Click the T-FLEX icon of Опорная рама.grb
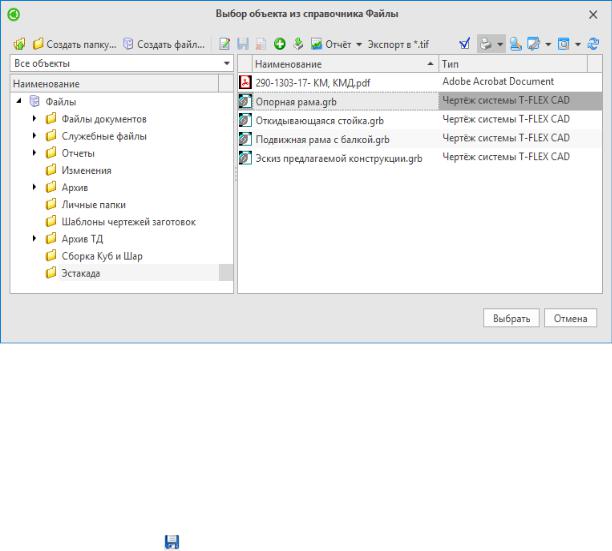This screenshot has width=612, height=551. [245, 101]
